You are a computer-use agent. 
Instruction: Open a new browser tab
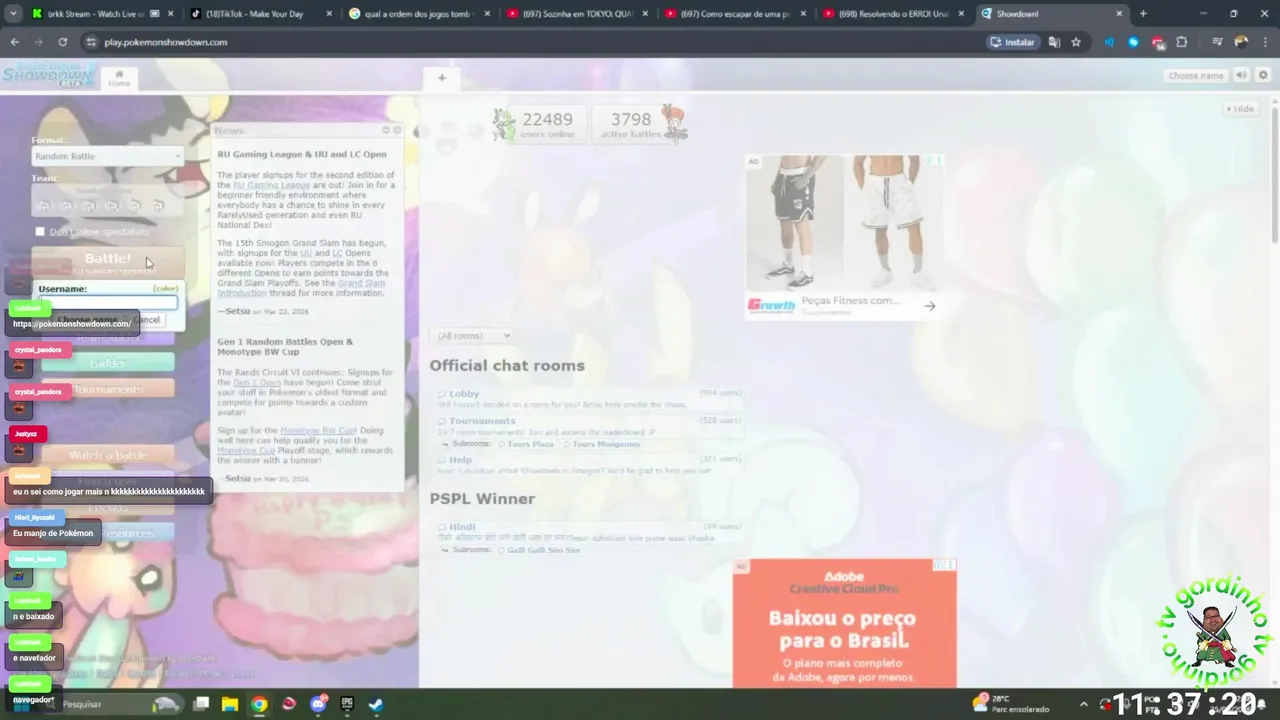click(x=1143, y=14)
